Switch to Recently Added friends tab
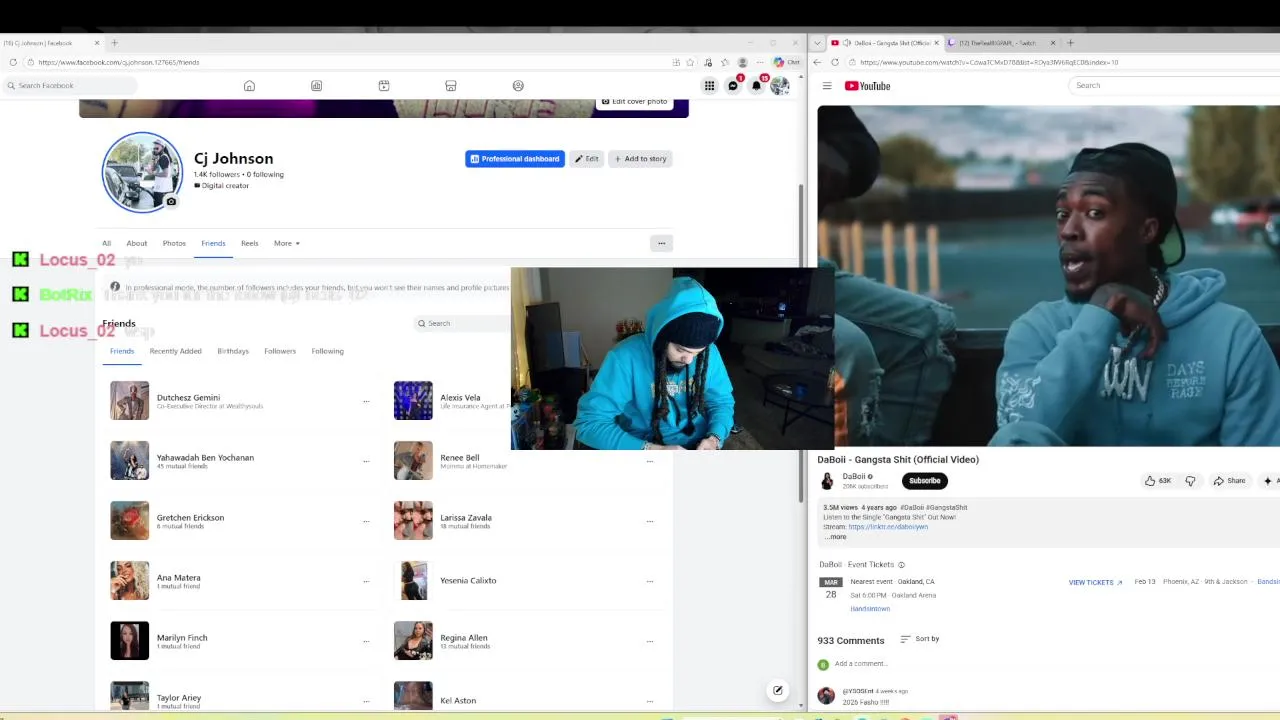Image resolution: width=1280 pixels, height=720 pixels. [175, 351]
